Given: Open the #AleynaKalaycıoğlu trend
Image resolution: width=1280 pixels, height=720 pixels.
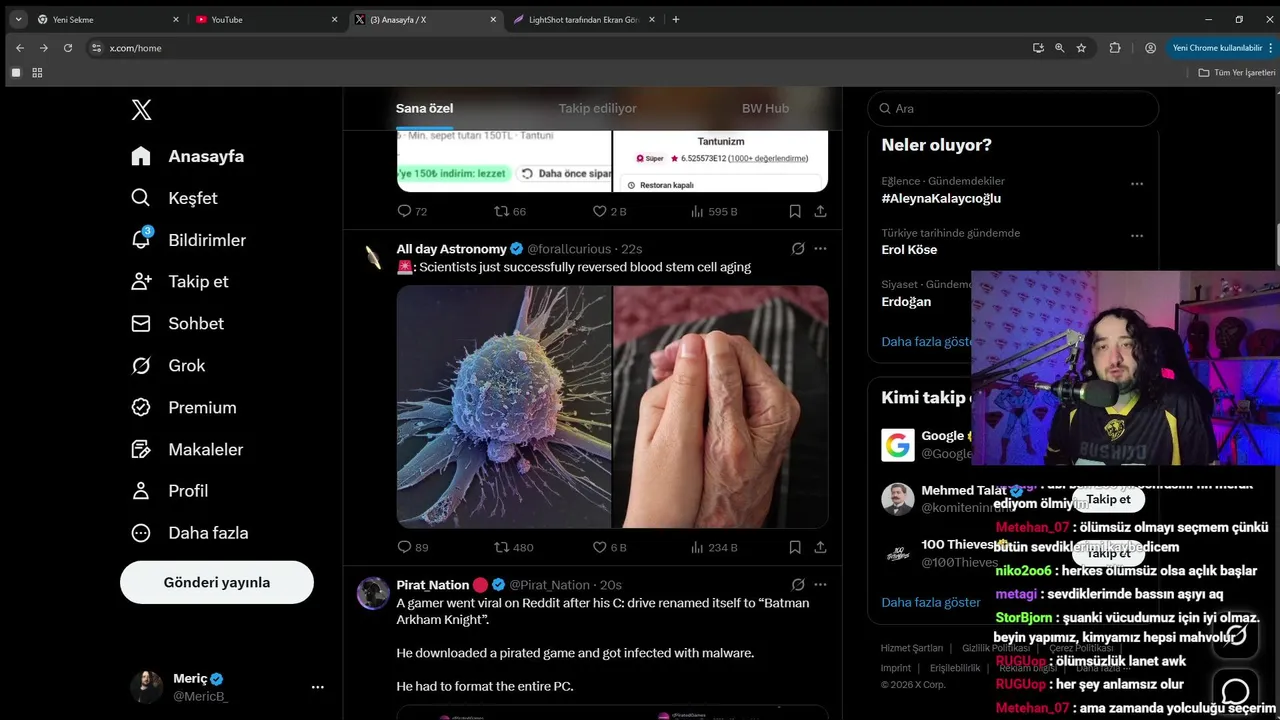Looking at the screenshot, I should pyautogui.click(x=941, y=198).
